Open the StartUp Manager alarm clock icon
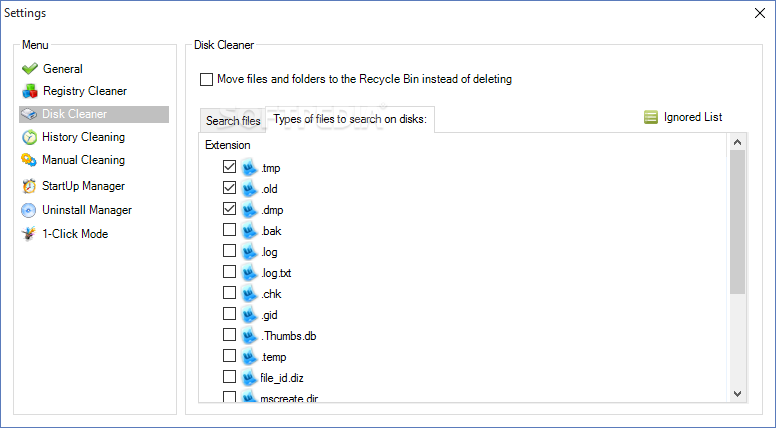 click(29, 186)
